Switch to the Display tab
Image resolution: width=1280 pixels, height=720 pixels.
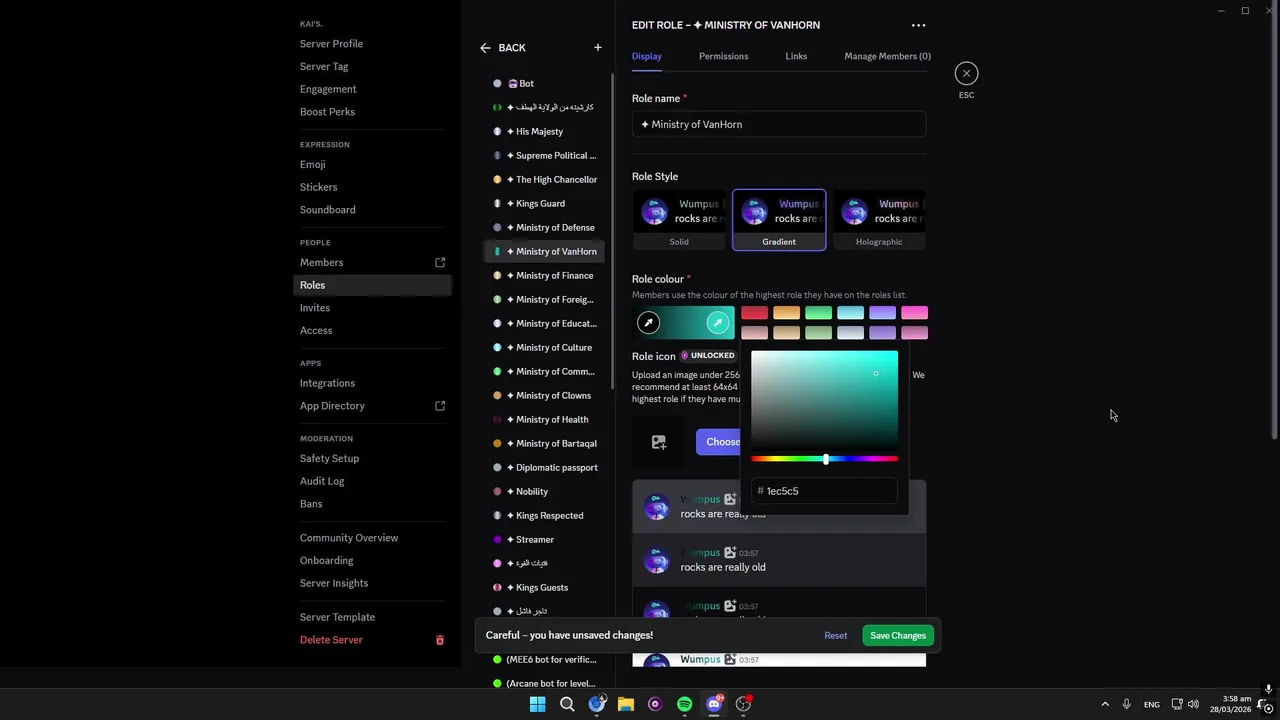647,56
